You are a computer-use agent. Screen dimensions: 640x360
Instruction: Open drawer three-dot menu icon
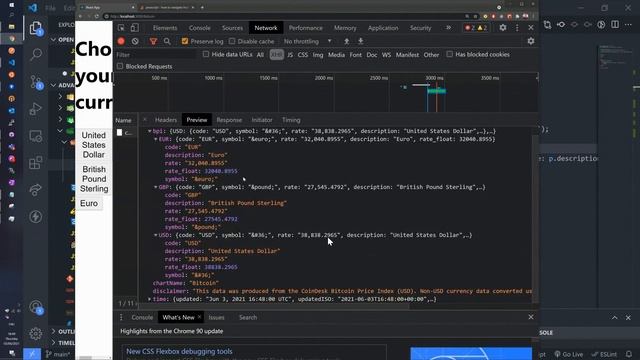(x=121, y=317)
